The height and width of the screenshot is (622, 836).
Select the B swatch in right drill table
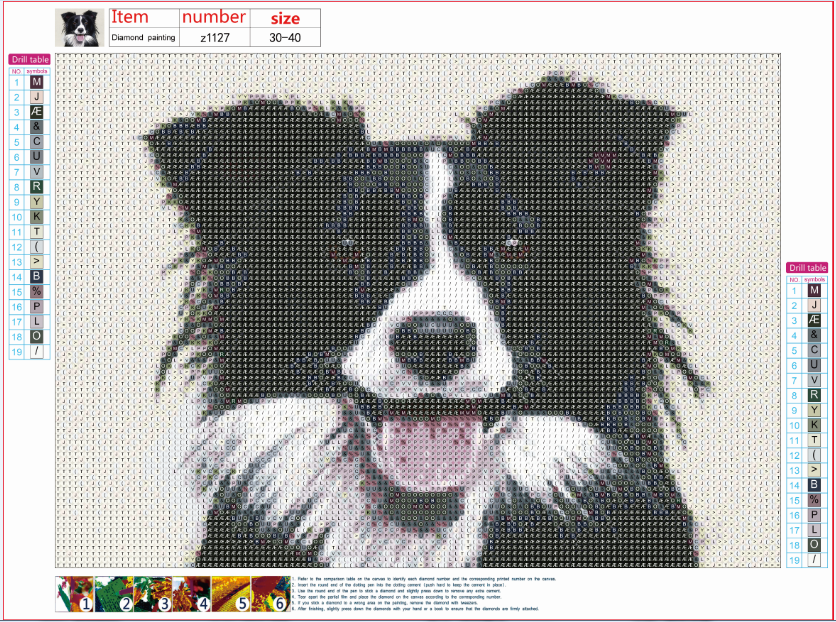tap(814, 485)
